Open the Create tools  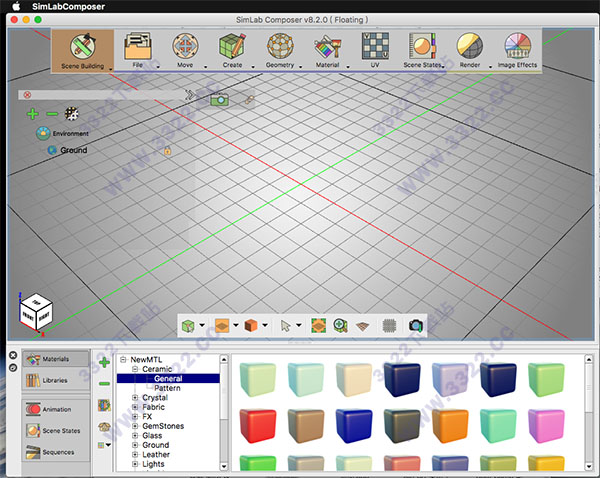(x=232, y=51)
